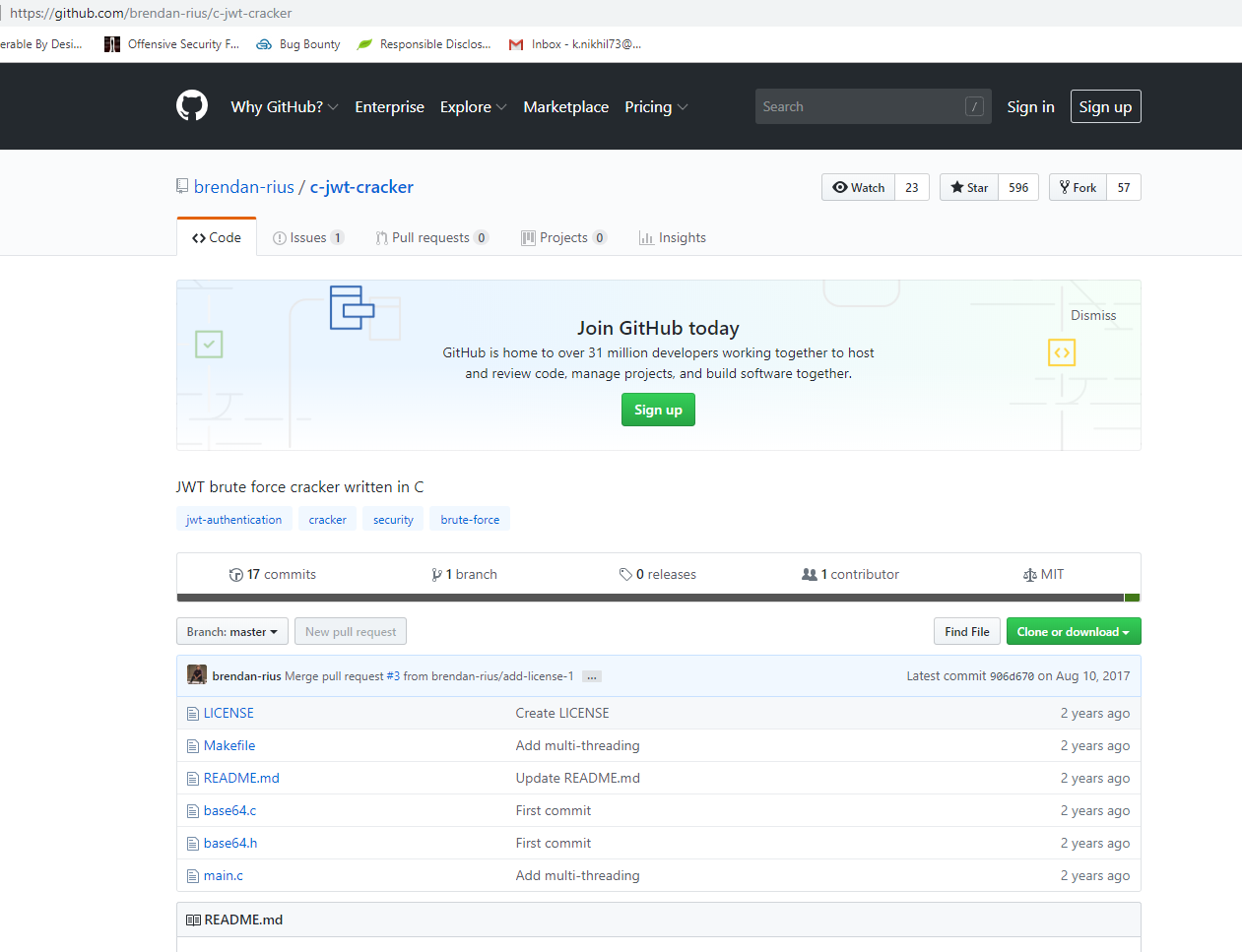Click the Bug Bounty bookmark icon
Viewport: 1242px width, 952px height.
point(264,44)
